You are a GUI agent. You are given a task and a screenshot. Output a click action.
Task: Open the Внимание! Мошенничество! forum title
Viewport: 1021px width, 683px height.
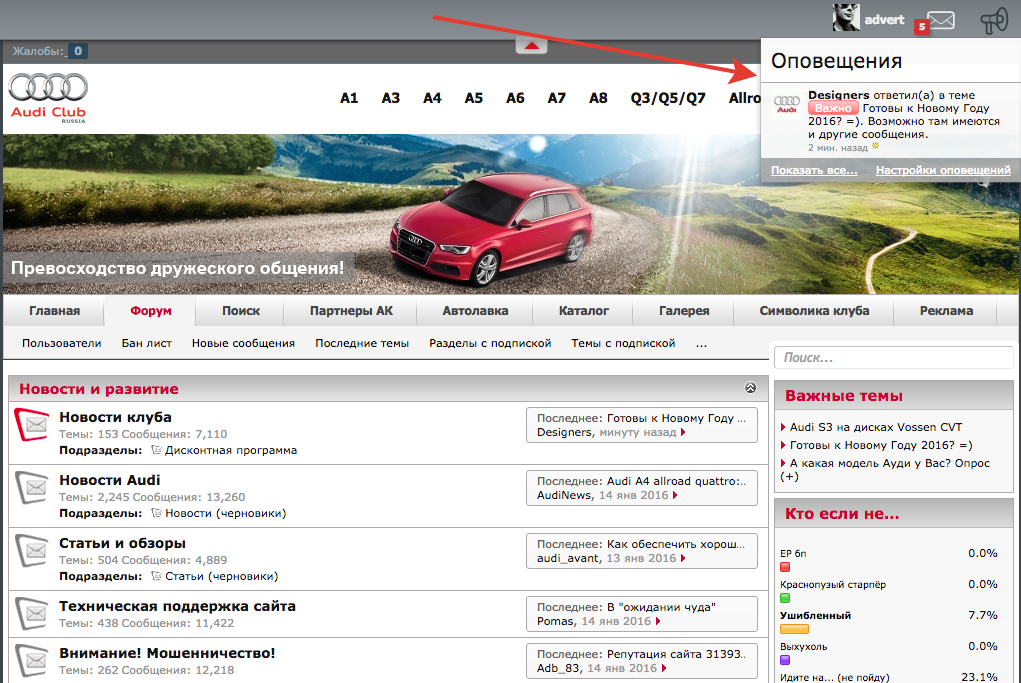(167, 654)
